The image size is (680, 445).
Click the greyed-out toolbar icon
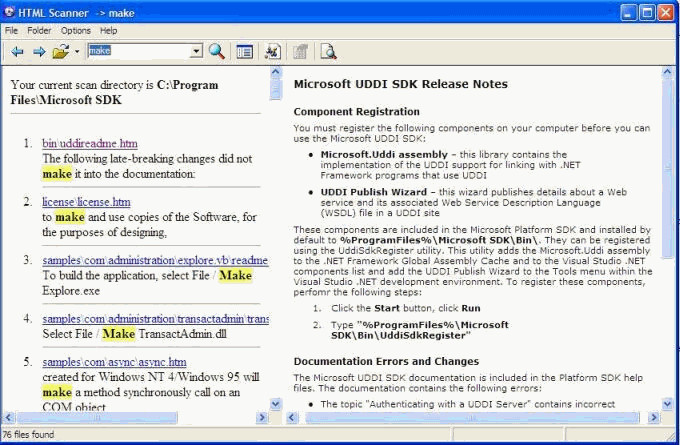coord(300,52)
